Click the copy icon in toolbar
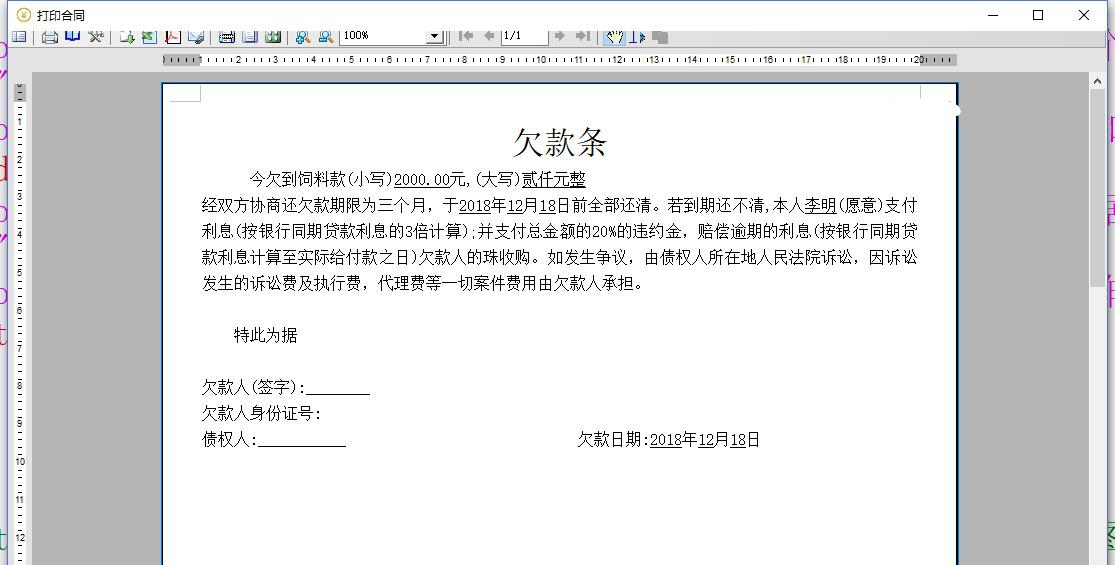Screen dimensions: 1115x565 pos(660,37)
